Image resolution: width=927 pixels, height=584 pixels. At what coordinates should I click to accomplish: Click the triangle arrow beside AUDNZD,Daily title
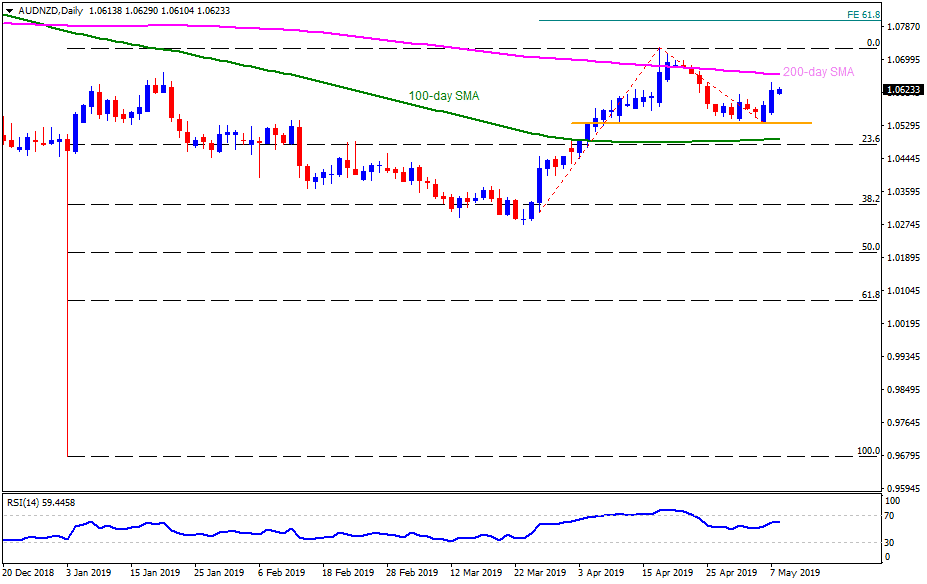point(10,9)
